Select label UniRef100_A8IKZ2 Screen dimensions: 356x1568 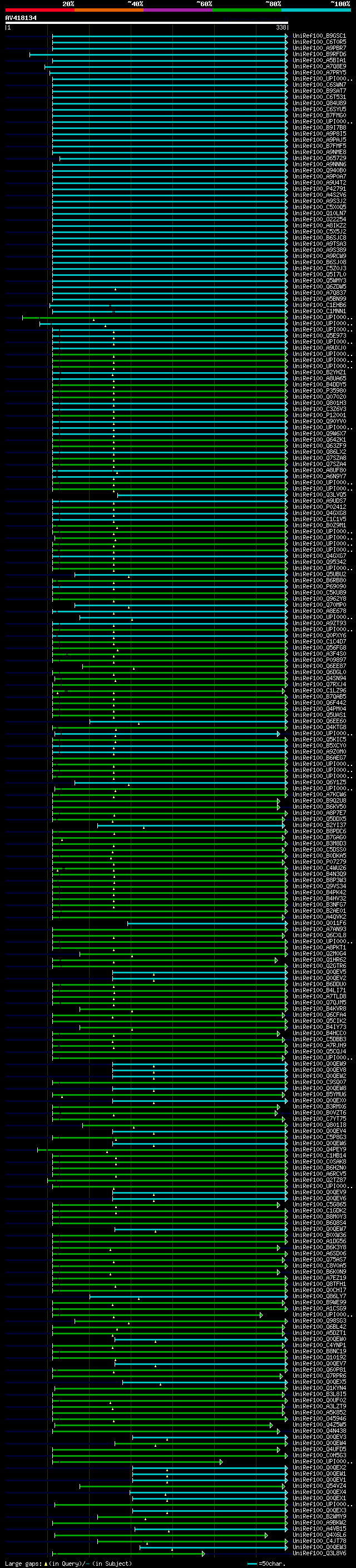319,225
